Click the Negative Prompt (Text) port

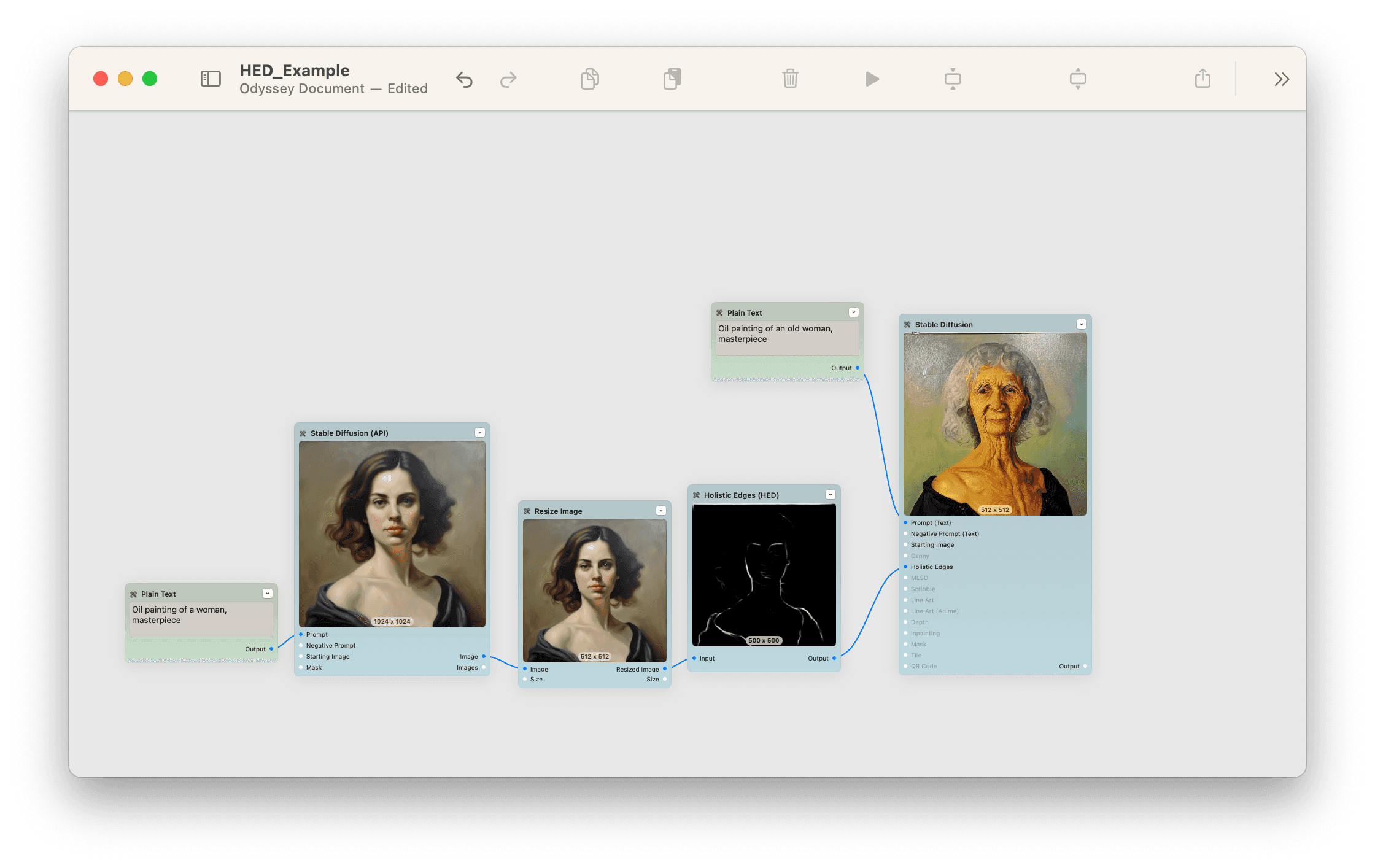pos(905,533)
